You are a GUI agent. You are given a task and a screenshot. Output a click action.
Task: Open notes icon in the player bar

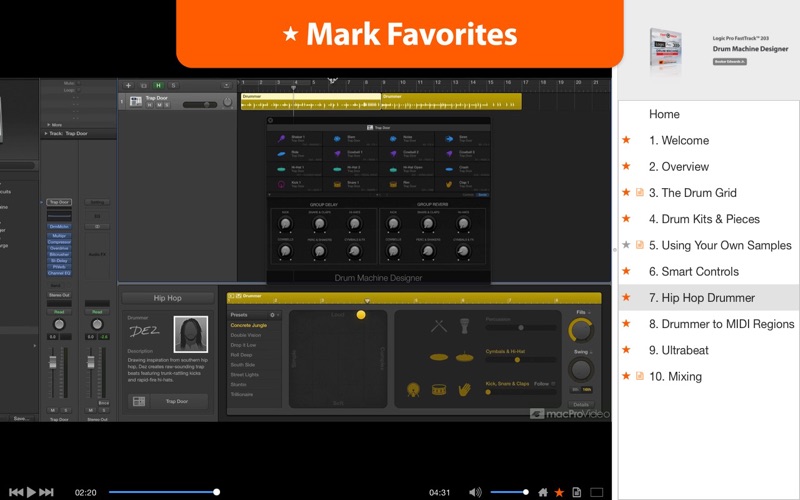point(577,492)
